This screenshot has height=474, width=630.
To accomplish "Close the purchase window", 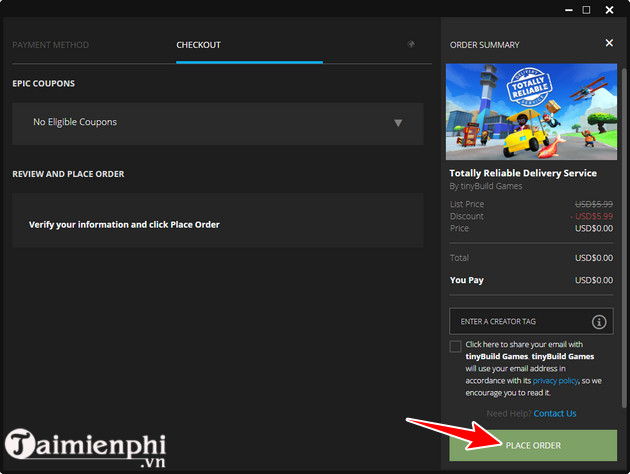I will point(609,10).
